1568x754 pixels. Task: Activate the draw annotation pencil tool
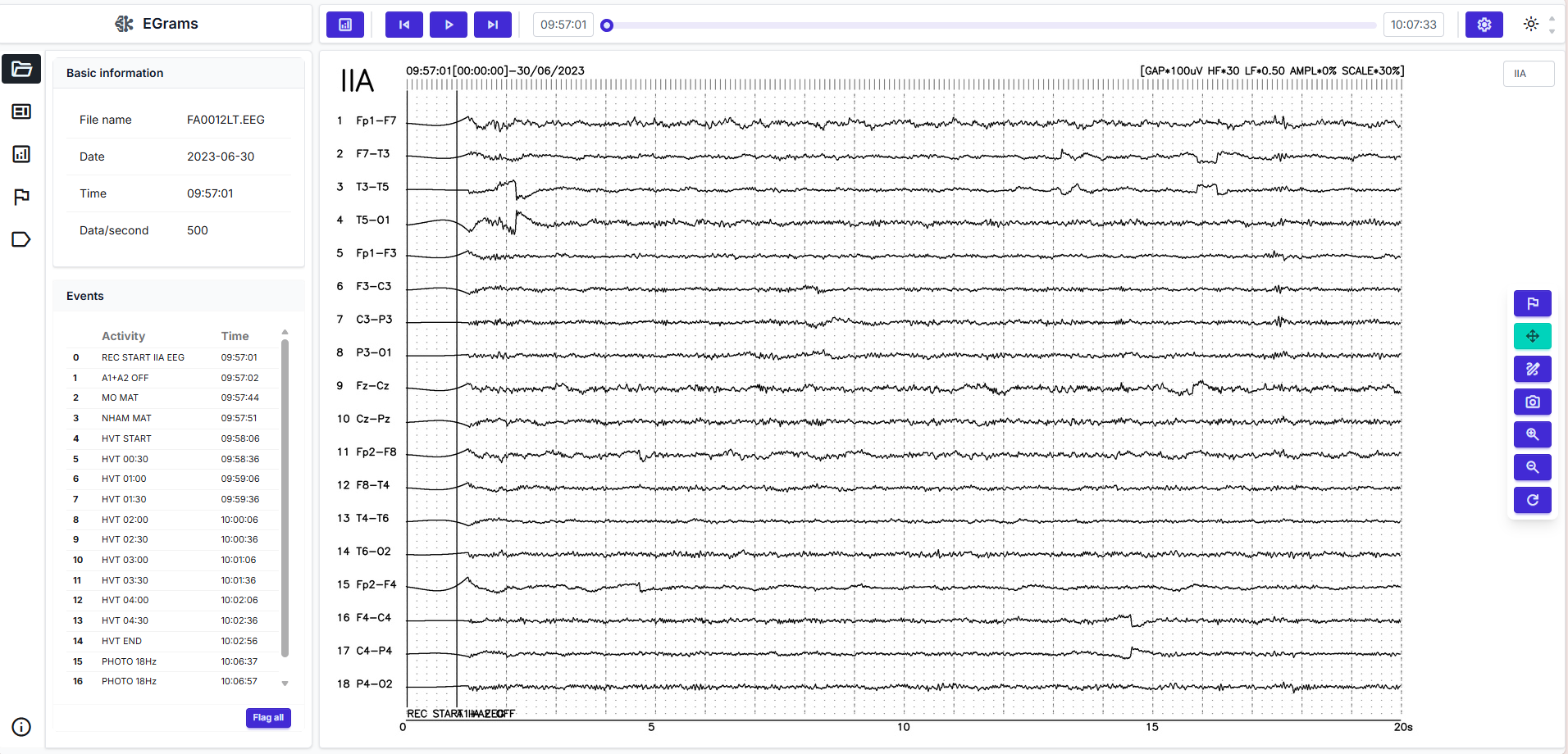[1532, 369]
